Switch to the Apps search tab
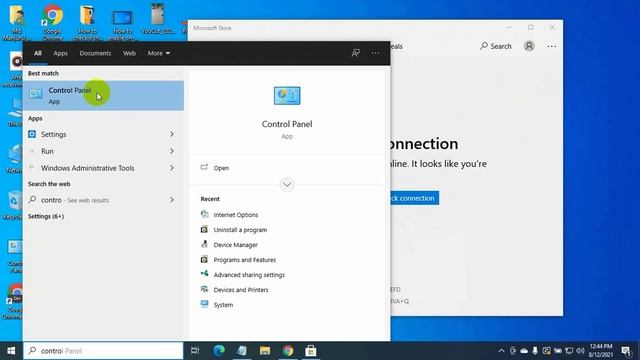Screen dimensions: 640x360 click(60, 53)
